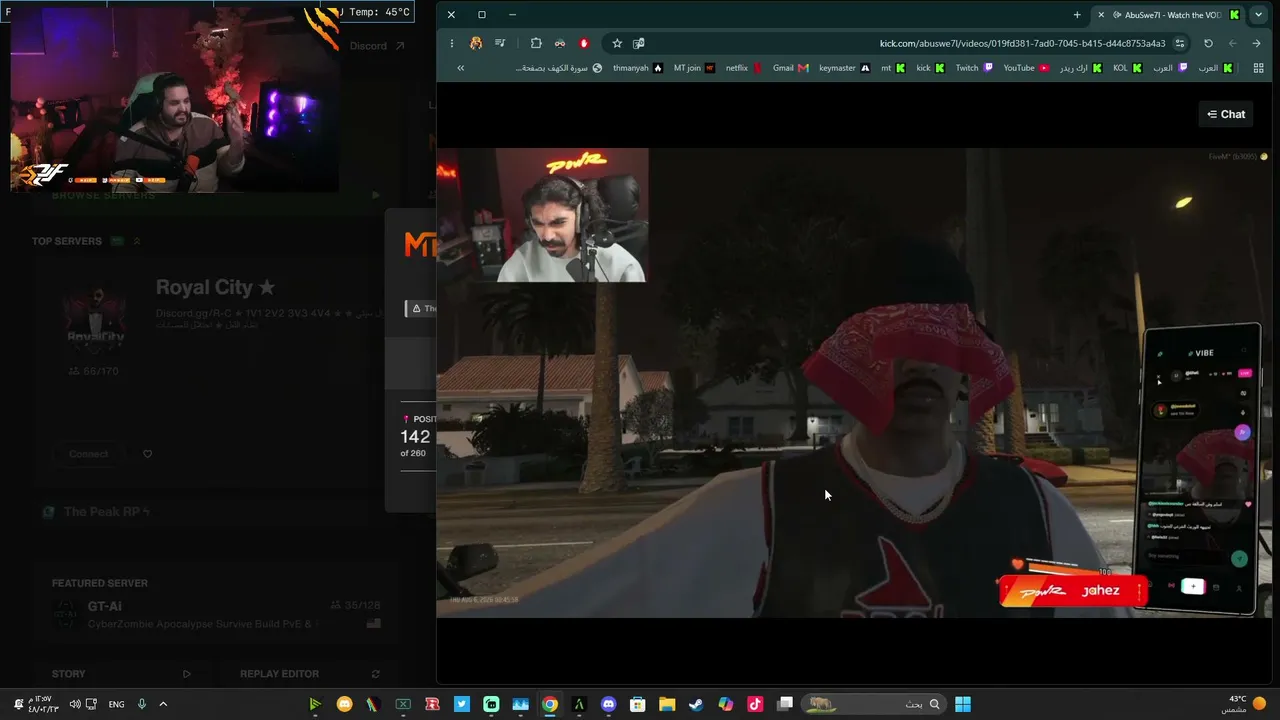Open the taskbar clock and date
Viewport: 1280px width, 720px height.
click(x=43, y=704)
